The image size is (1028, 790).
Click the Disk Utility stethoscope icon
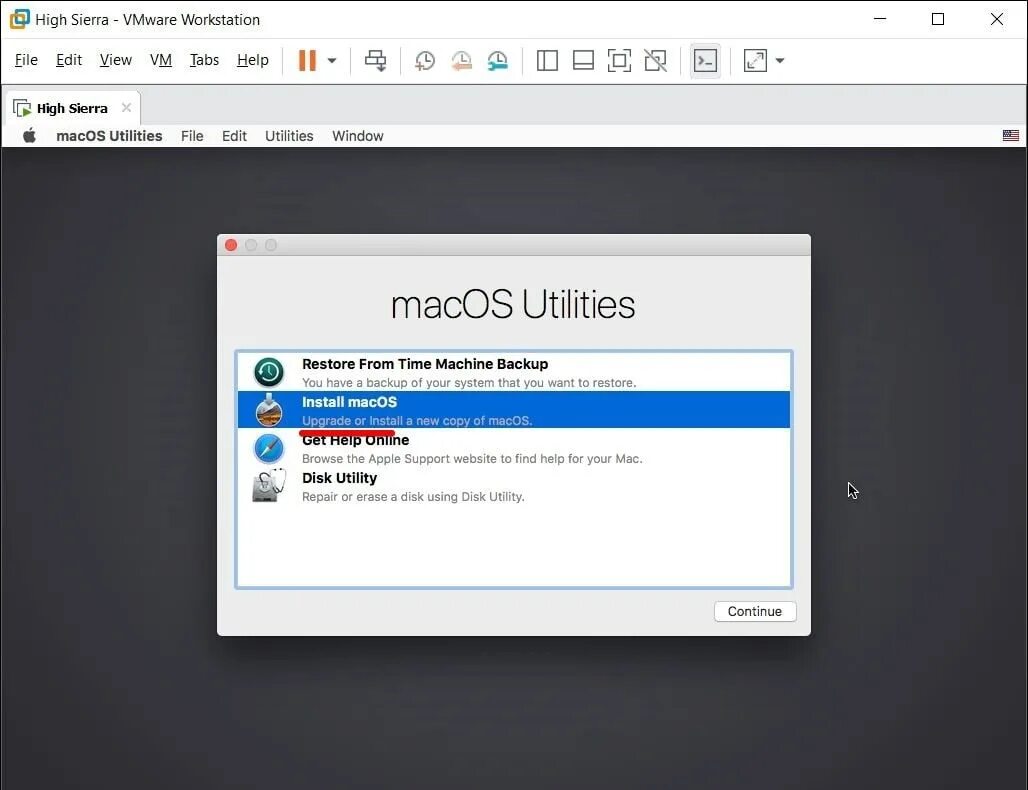pos(269,486)
